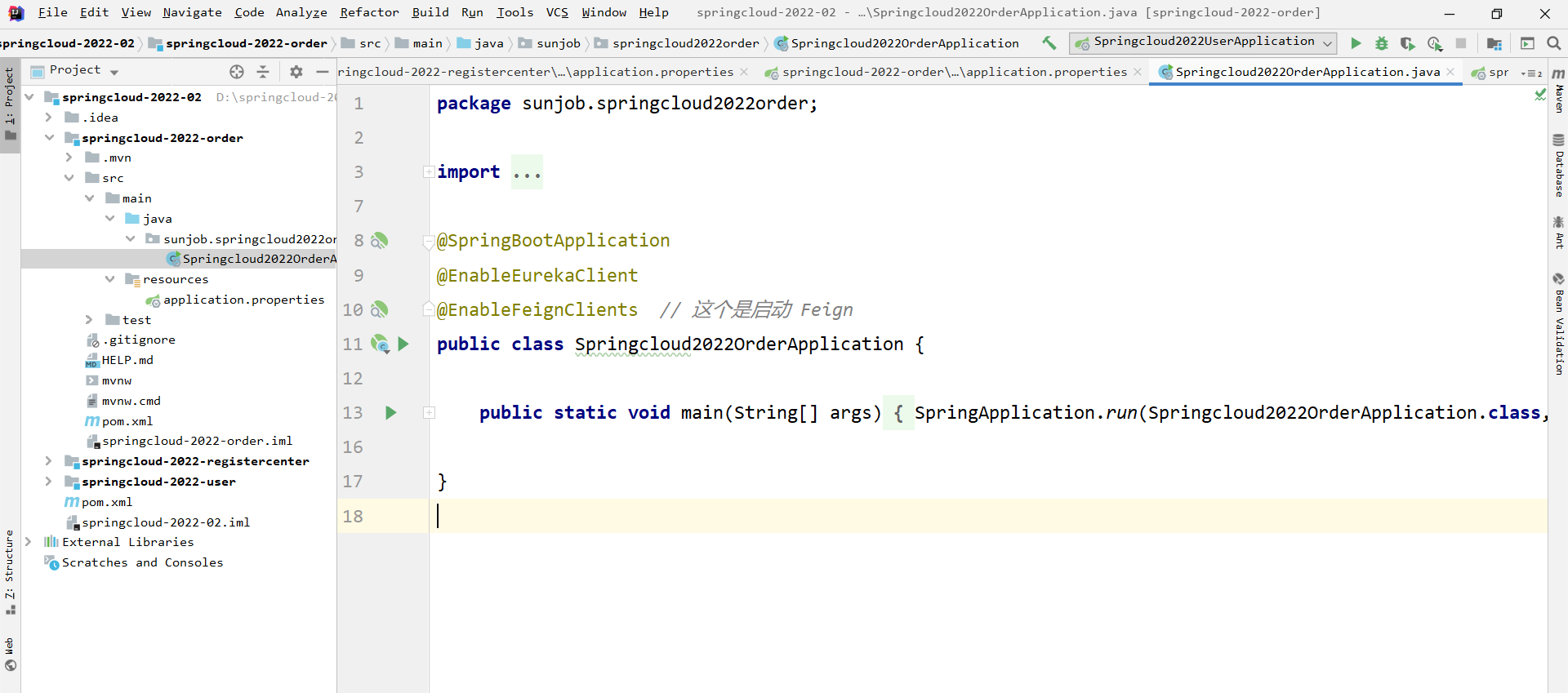
Task: Open the run configuration dropdown
Action: pos(1203,43)
